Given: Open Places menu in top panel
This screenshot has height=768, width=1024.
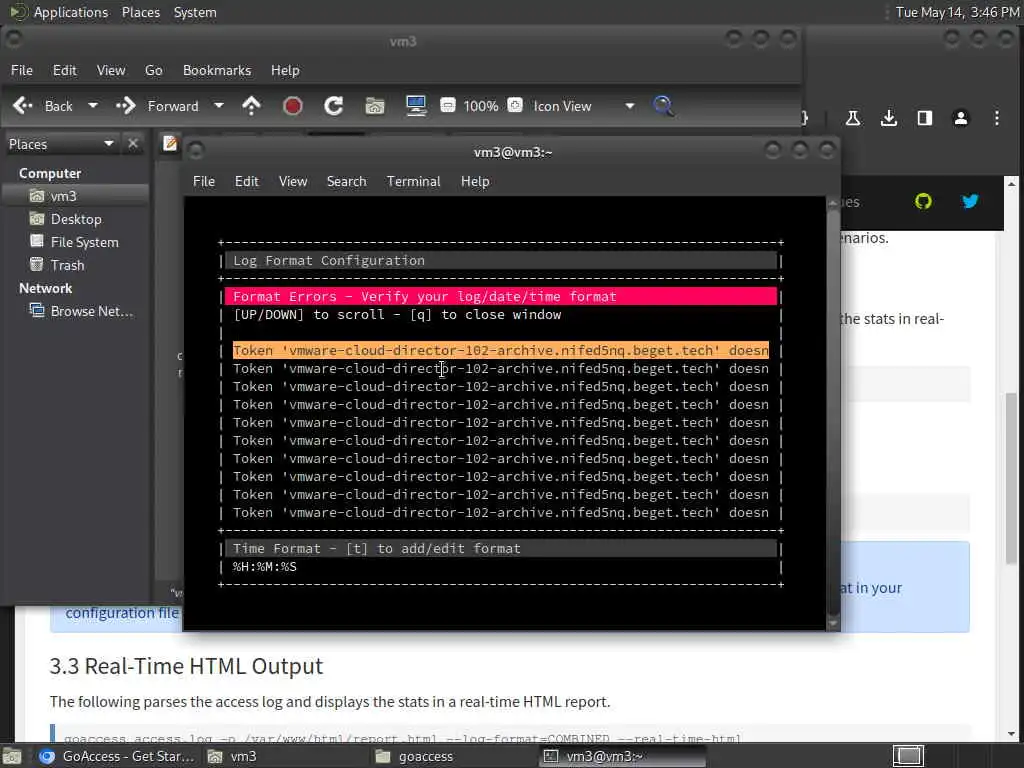Looking at the screenshot, I should coord(141,12).
